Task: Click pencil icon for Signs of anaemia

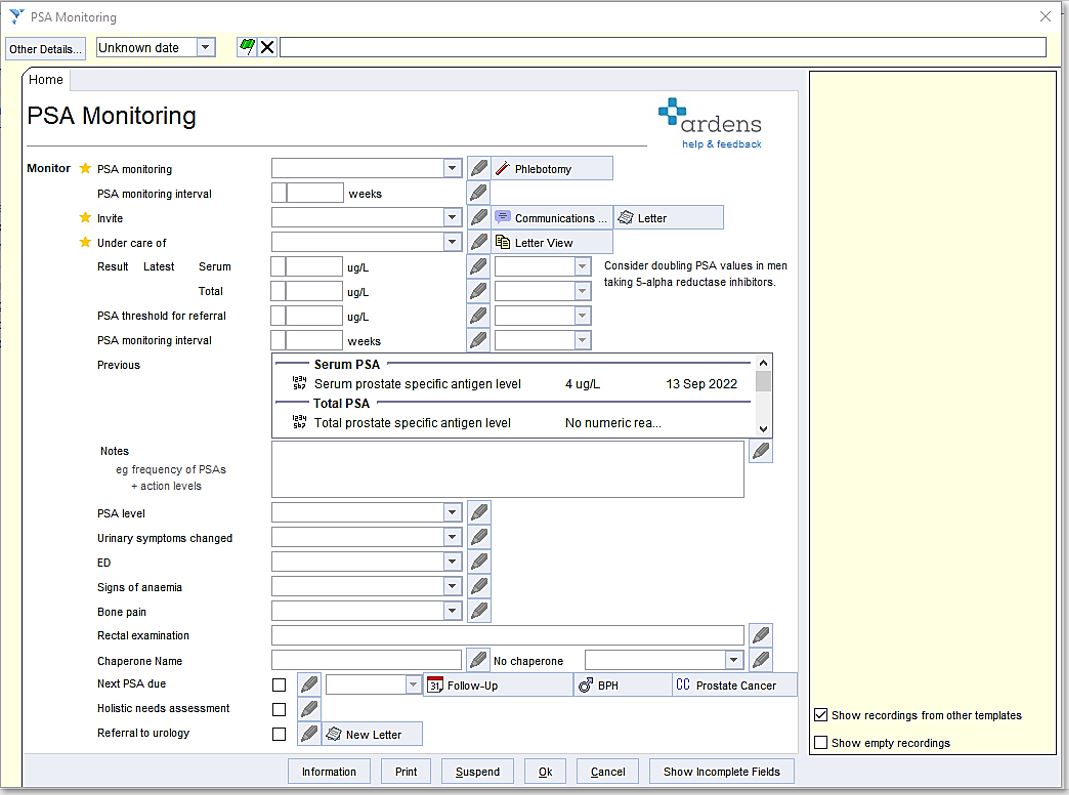Action: pos(479,586)
